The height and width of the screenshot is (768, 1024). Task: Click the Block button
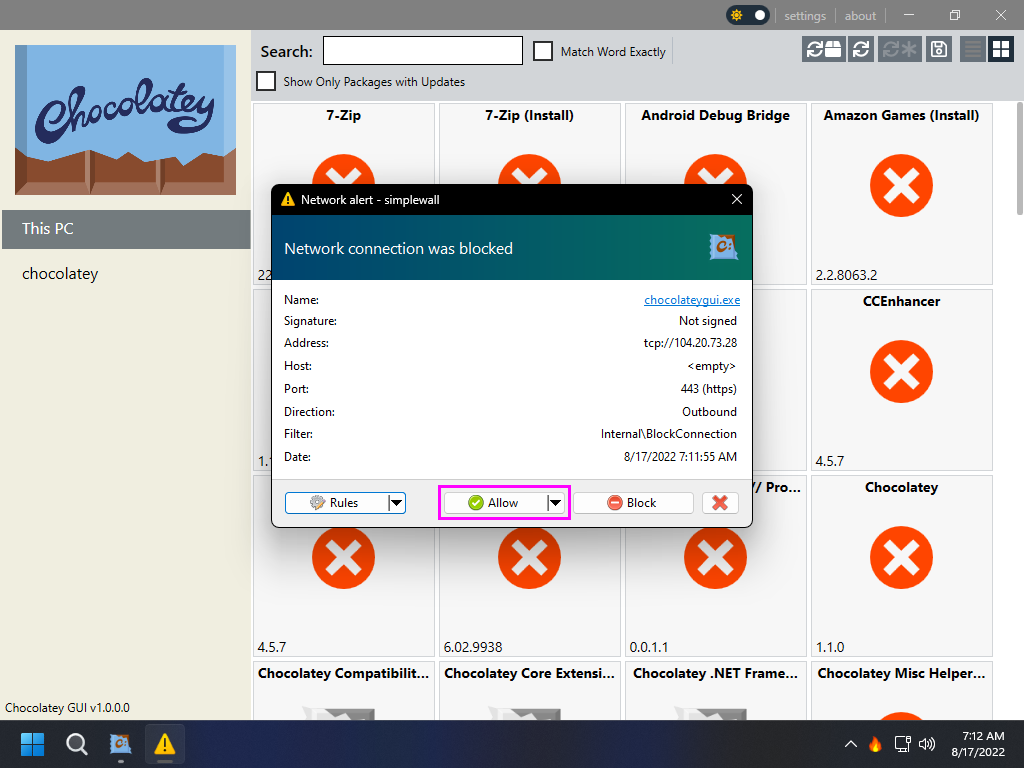click(633, 503)
